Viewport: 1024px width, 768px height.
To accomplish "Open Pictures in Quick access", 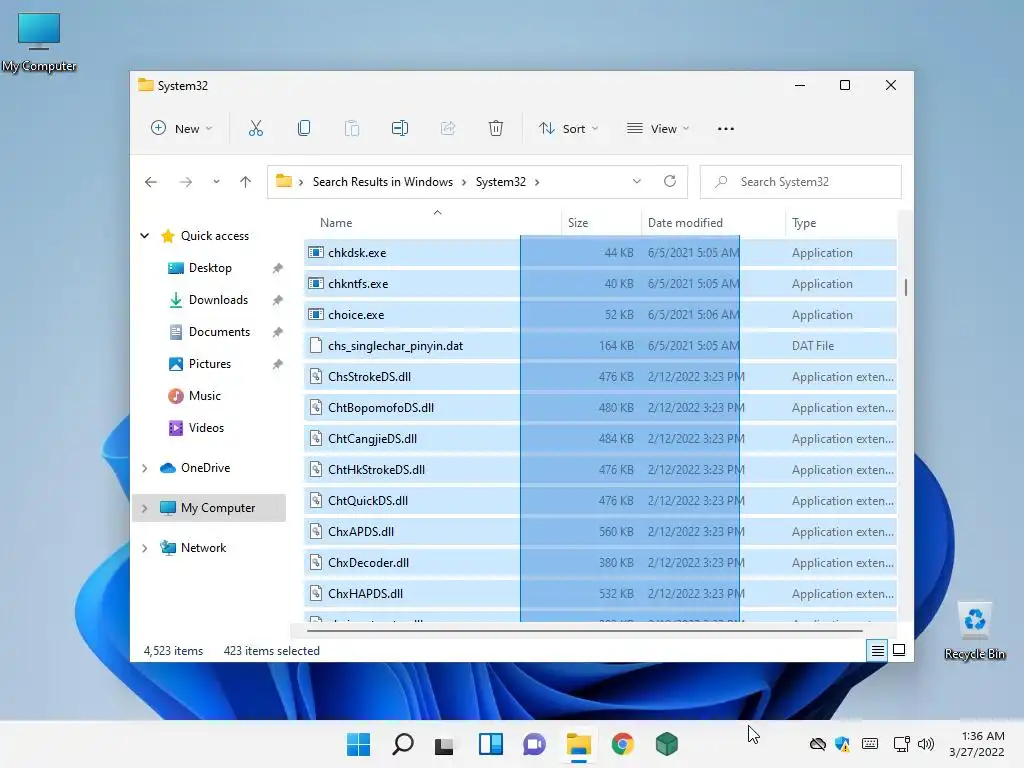I will pos(209,364).
